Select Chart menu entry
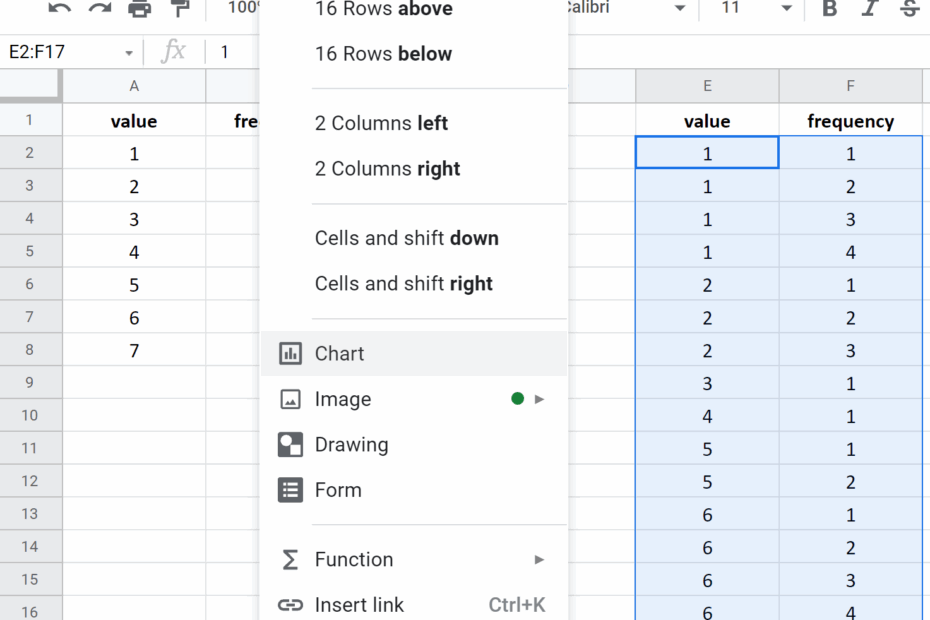Viewport: 930px width, 620px height. [x=414, y=354]
